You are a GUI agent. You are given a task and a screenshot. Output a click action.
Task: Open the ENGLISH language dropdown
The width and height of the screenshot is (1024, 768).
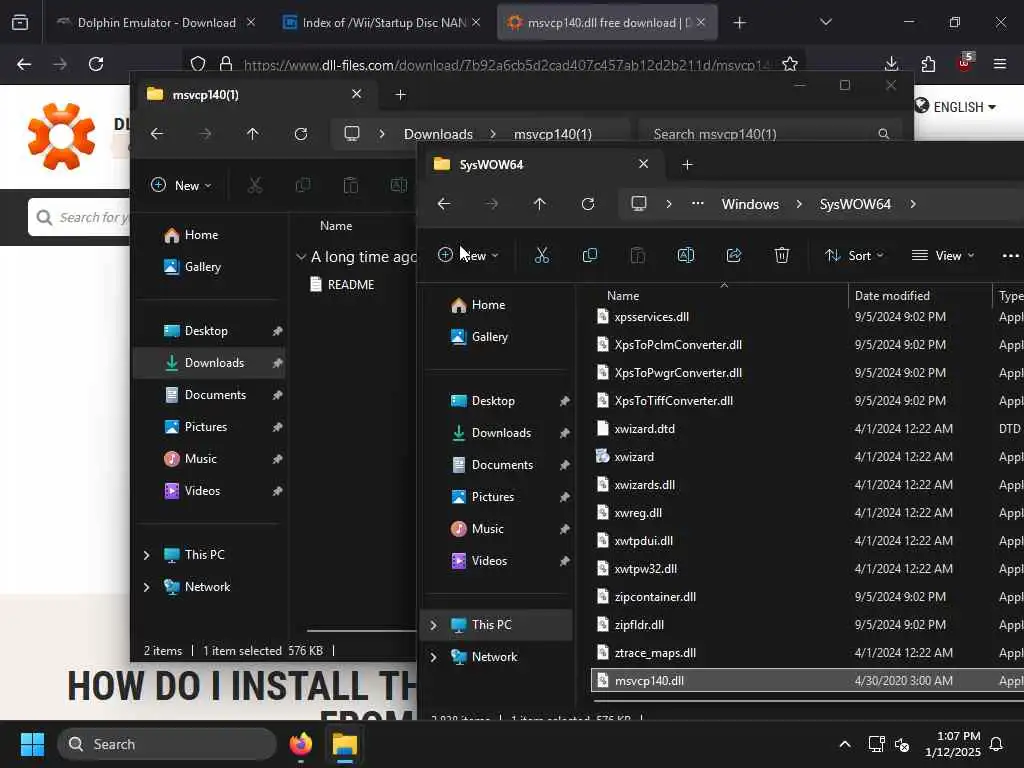pos(956,107)
